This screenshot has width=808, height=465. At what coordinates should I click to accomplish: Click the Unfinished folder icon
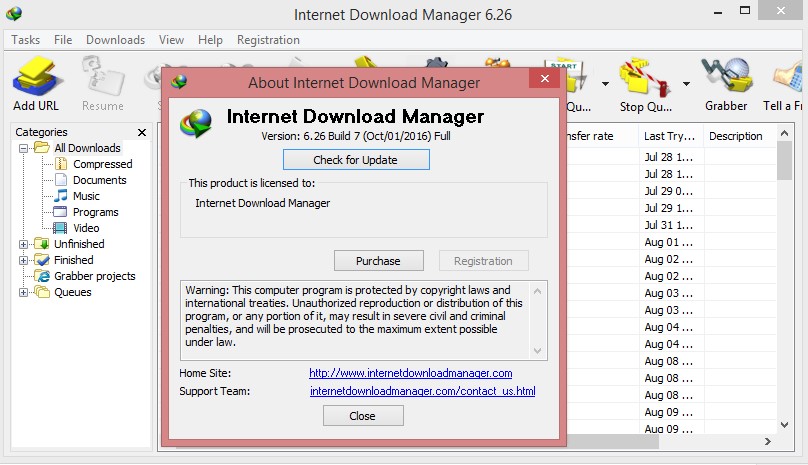tap(42, 244)
